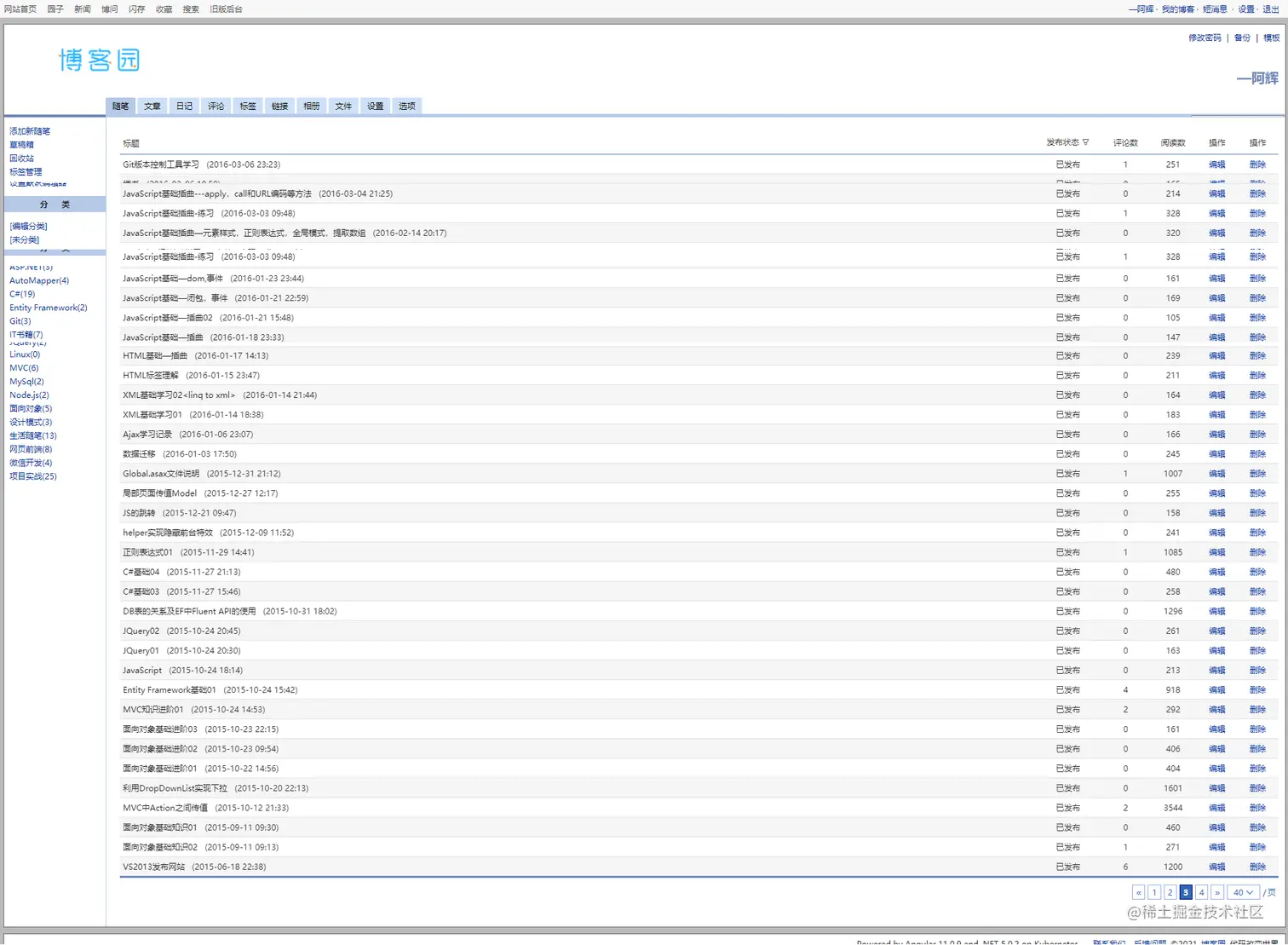1288x945 pixels.
Task: Click [未分类] link
Action: click(x=24, y=240)
